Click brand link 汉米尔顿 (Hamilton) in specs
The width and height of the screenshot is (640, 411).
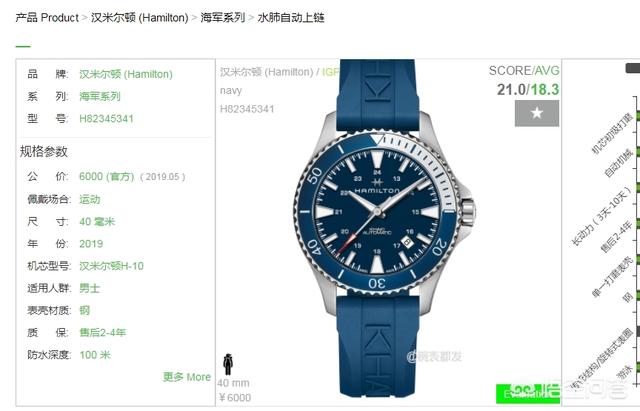[x=126, y=74]
